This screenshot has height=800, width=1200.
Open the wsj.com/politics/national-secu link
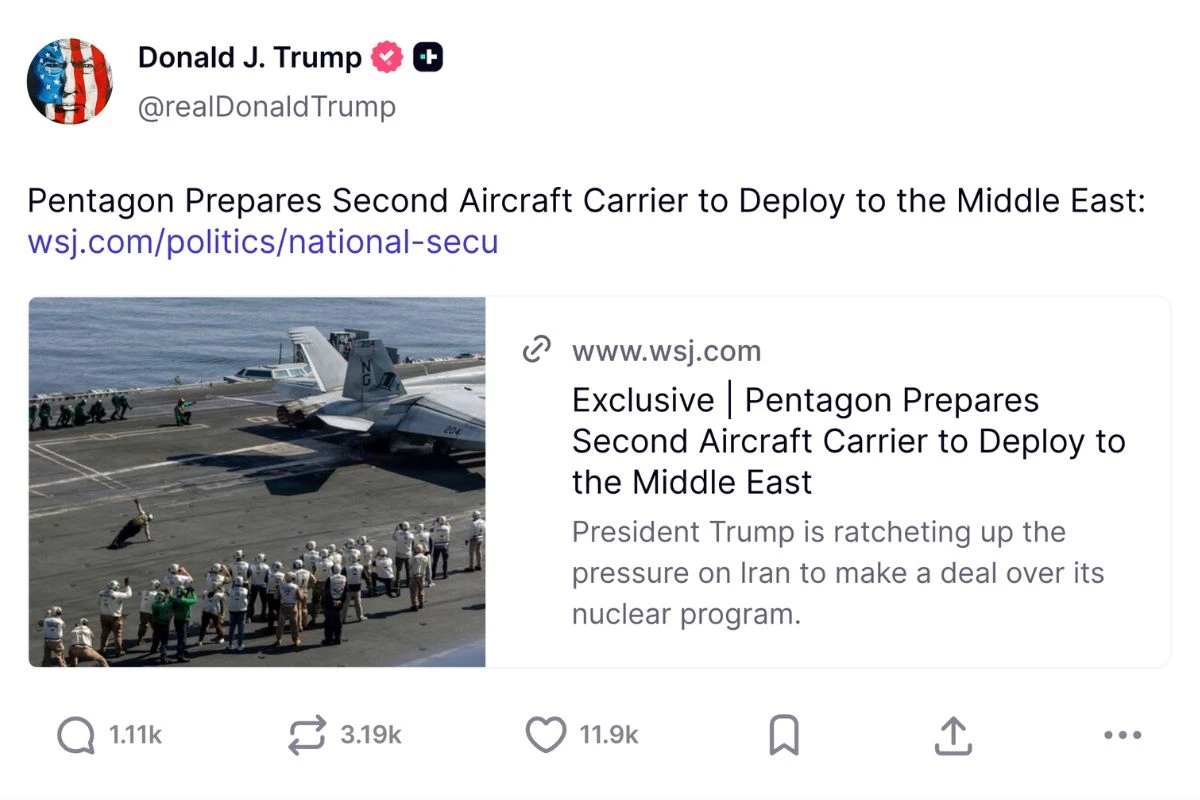[262, 242]
